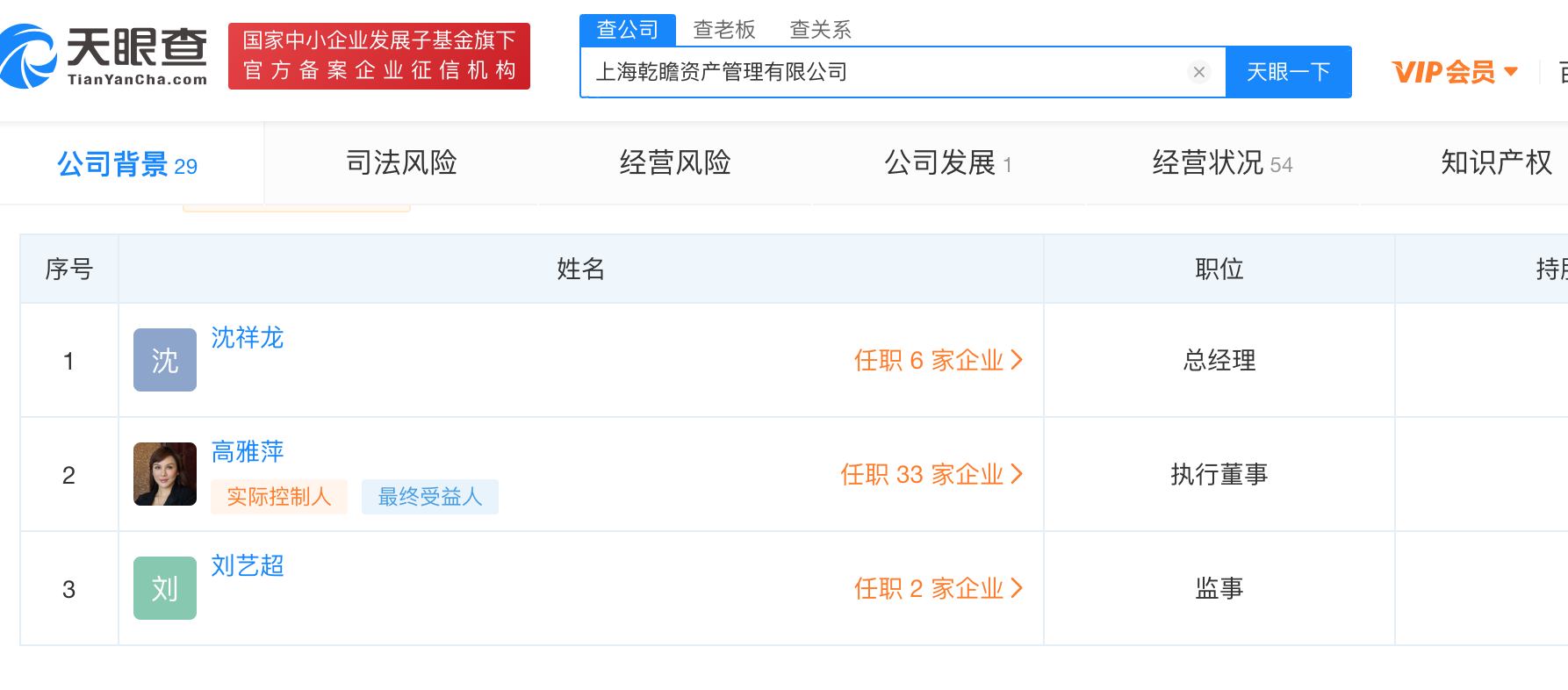
Task: Open 沈祥龙's name link
Action: pos(248,338)
